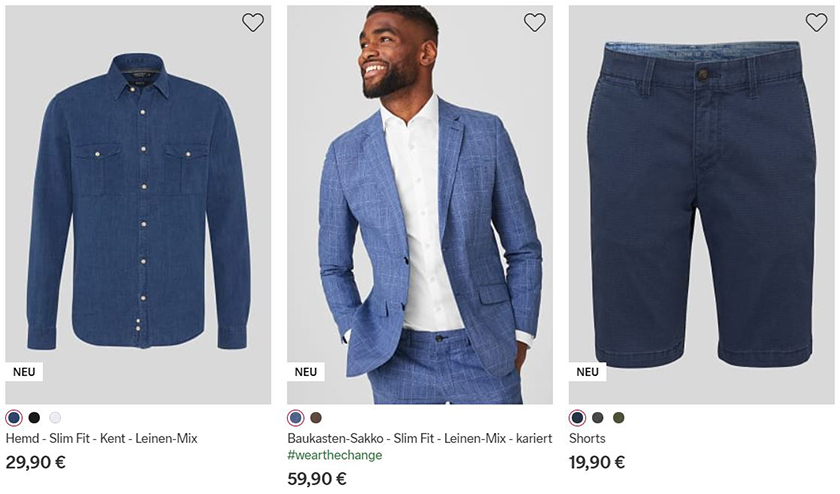Choose the dark grey swatch for Shorts
840x494 pixels.
[x=598, y=418]
